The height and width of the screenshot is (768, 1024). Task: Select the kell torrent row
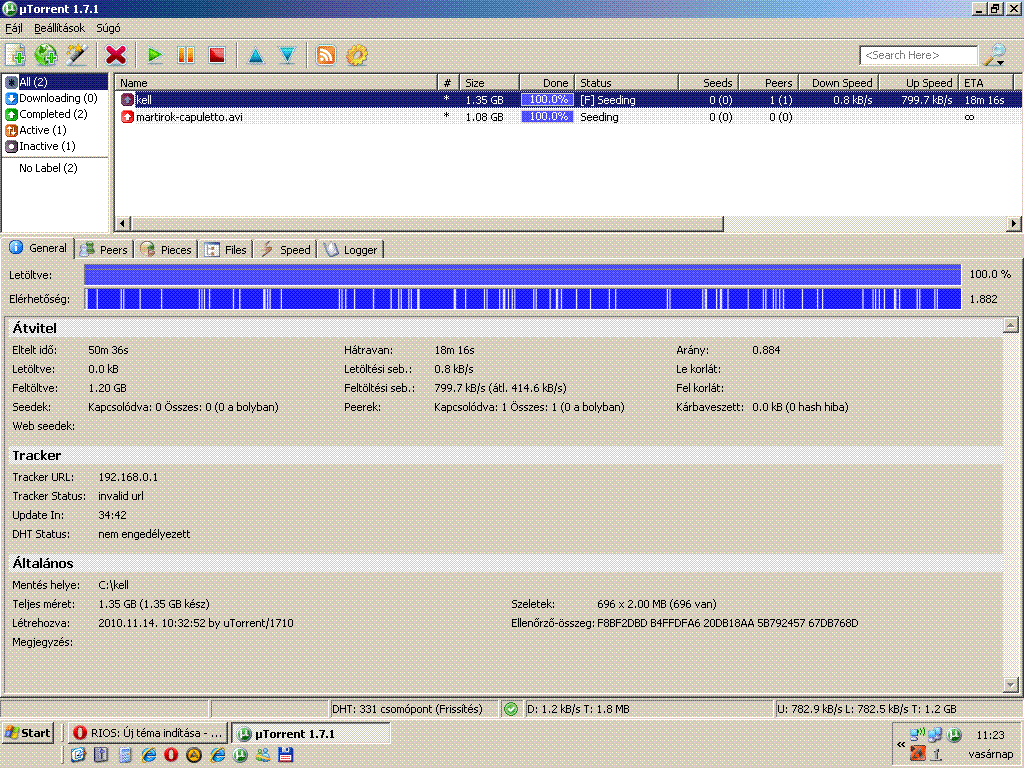(568, 100)
